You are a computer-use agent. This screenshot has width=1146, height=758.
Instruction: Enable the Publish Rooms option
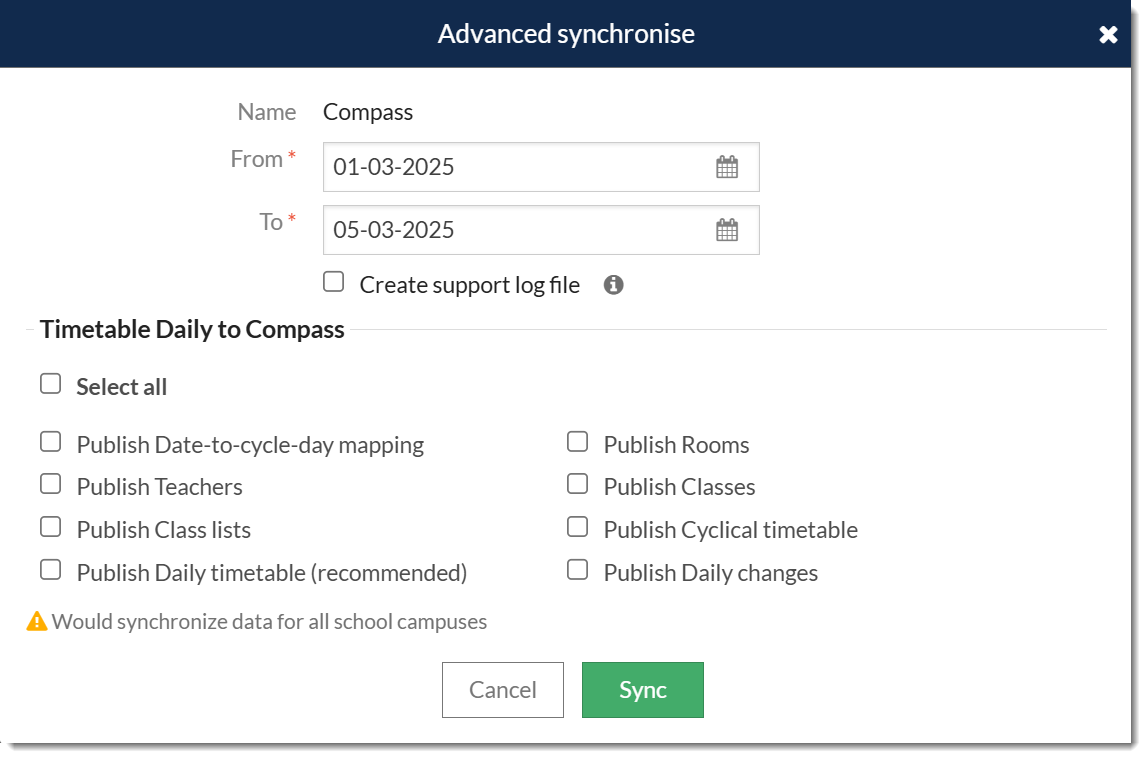pos(577,442)
